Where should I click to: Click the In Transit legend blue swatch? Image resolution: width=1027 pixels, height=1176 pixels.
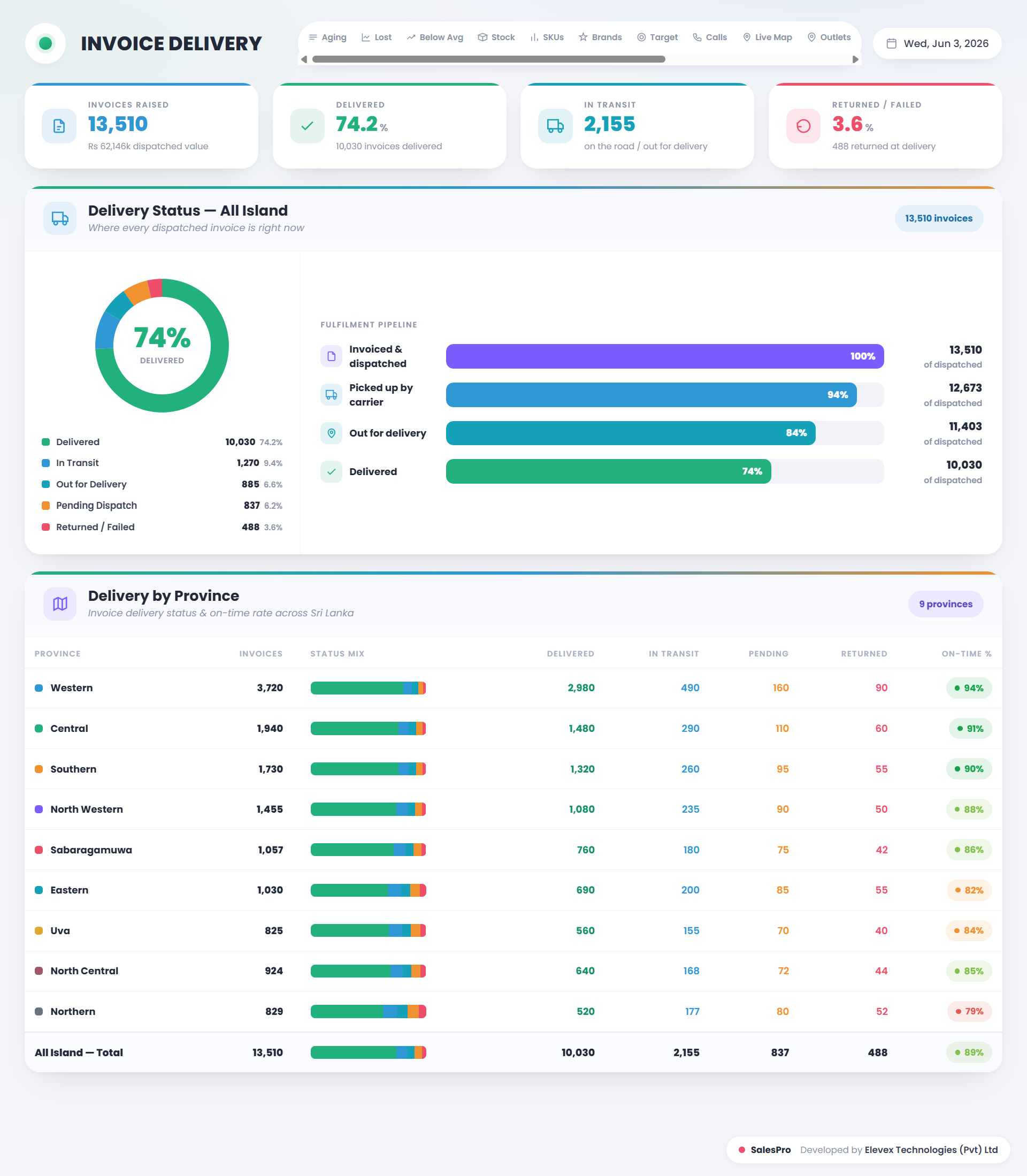coord(46,463)
